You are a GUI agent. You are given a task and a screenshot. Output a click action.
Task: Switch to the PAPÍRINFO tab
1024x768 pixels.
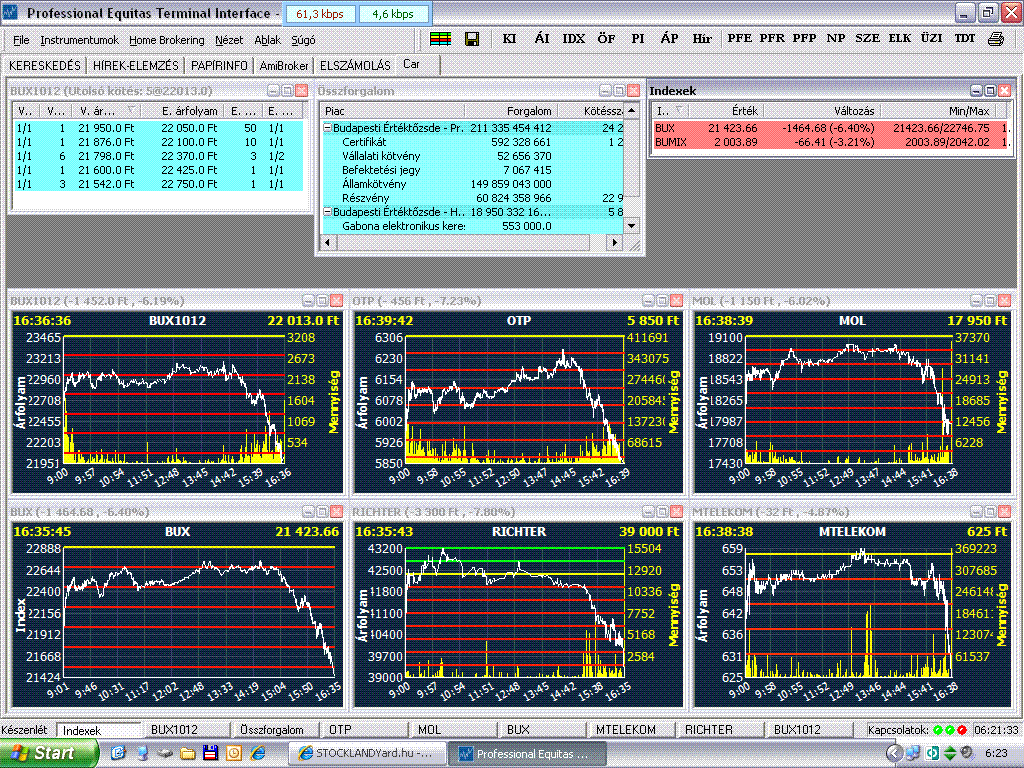tap(219, 65)
